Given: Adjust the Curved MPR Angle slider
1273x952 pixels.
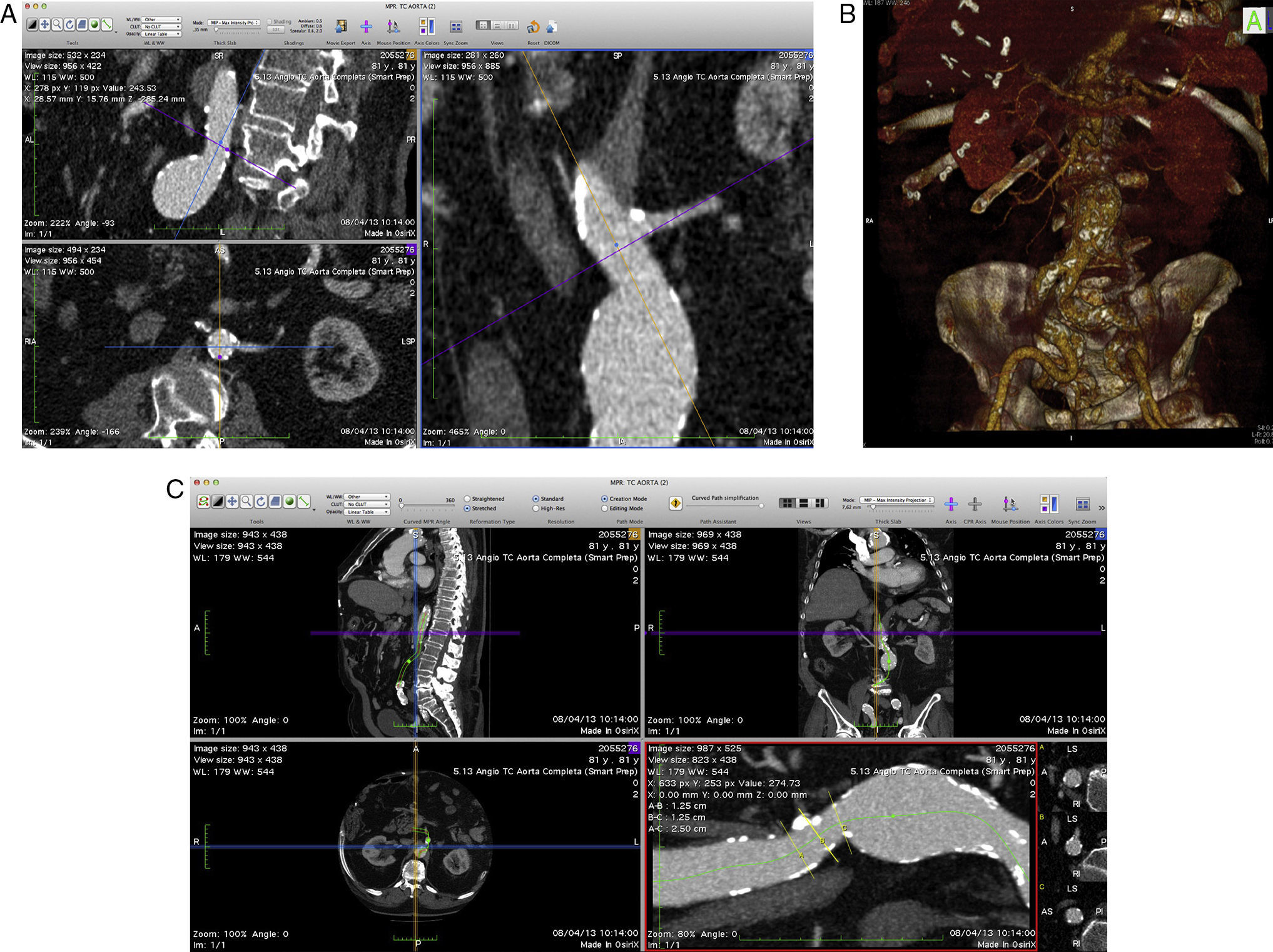Looking at the screenshot, I should pyautogui.click(x=402, y=506).
